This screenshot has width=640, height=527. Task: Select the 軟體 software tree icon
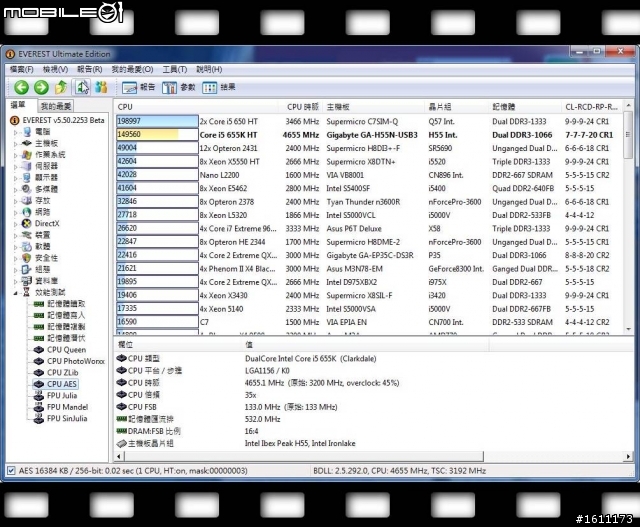(27, 246)
